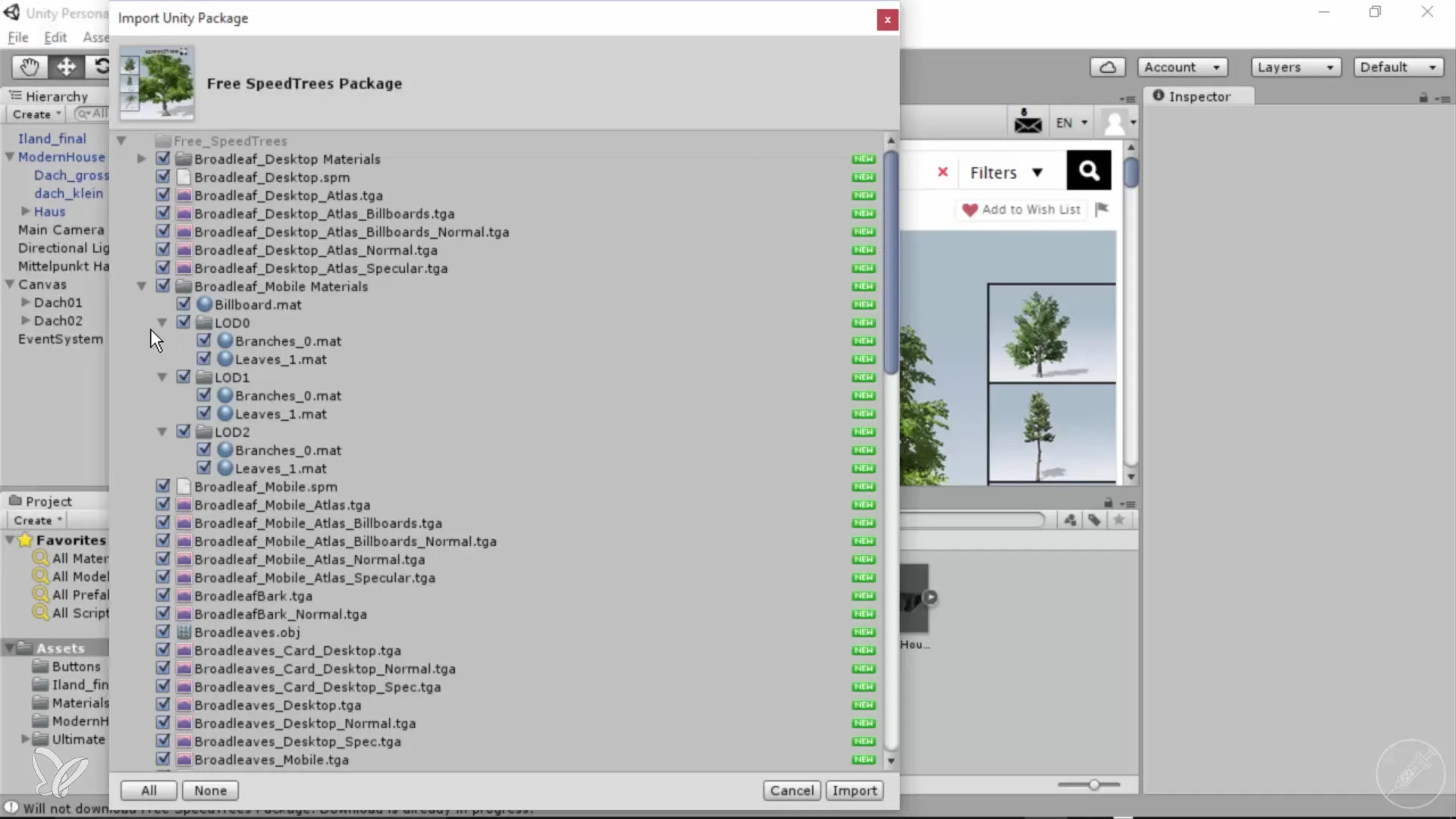Open the File menu
Screen dimensions: 1456x819
(18, 37)
